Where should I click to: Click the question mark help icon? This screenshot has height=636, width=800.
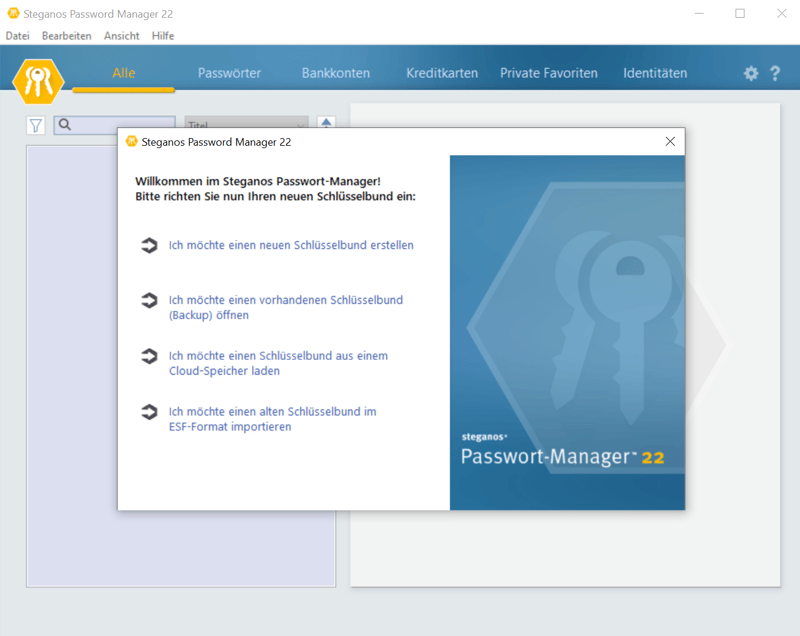[775, 73]
